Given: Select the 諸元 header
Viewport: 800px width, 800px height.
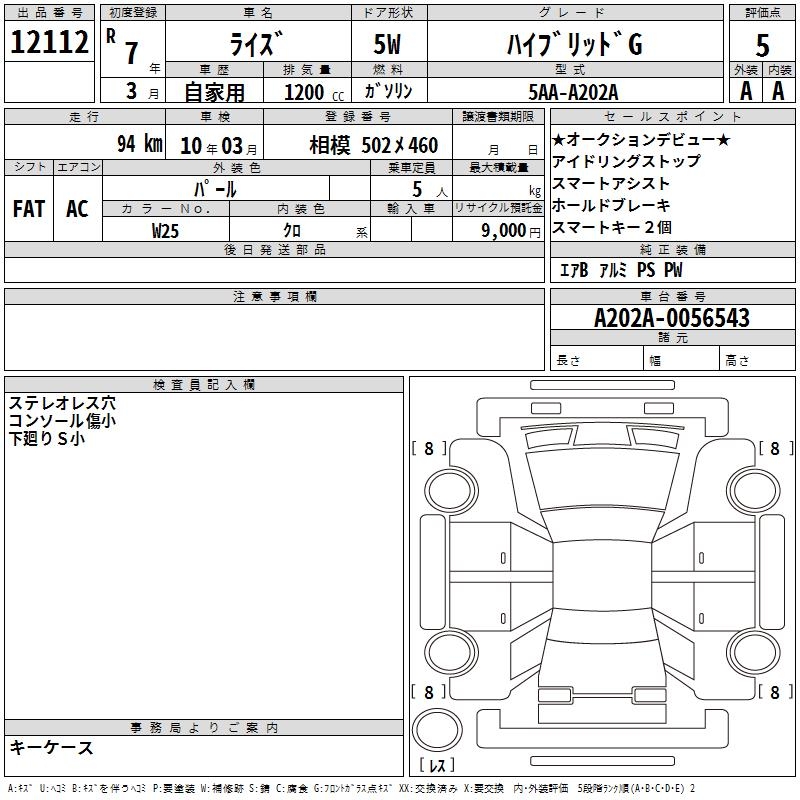Looking at the screenshot, I should (672, 337).
